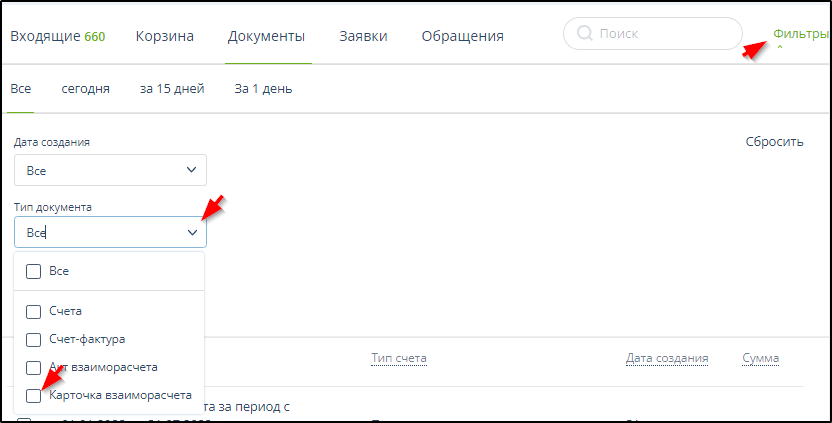
Task: Open the Корзина tab
Action: tap(164, 37)
